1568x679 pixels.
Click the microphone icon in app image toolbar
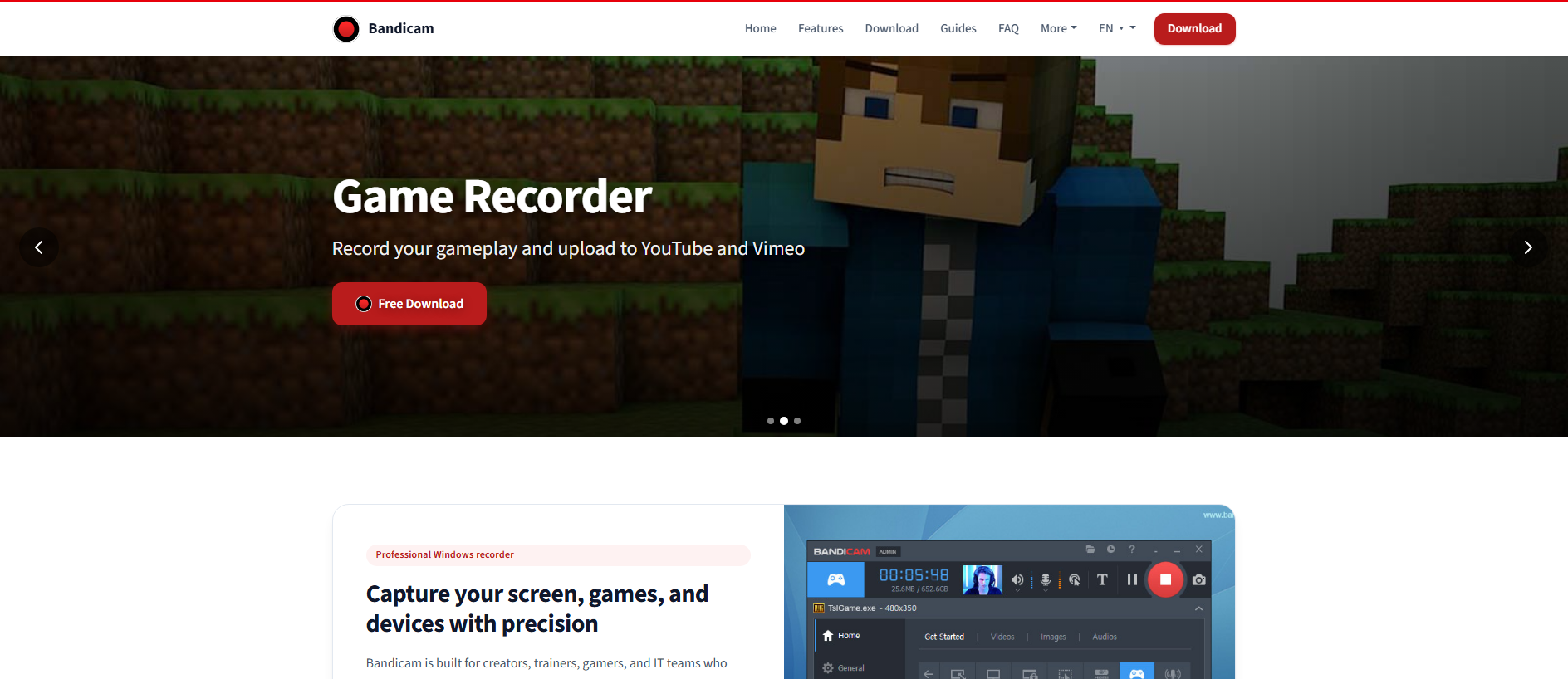tap(1046, 580)
